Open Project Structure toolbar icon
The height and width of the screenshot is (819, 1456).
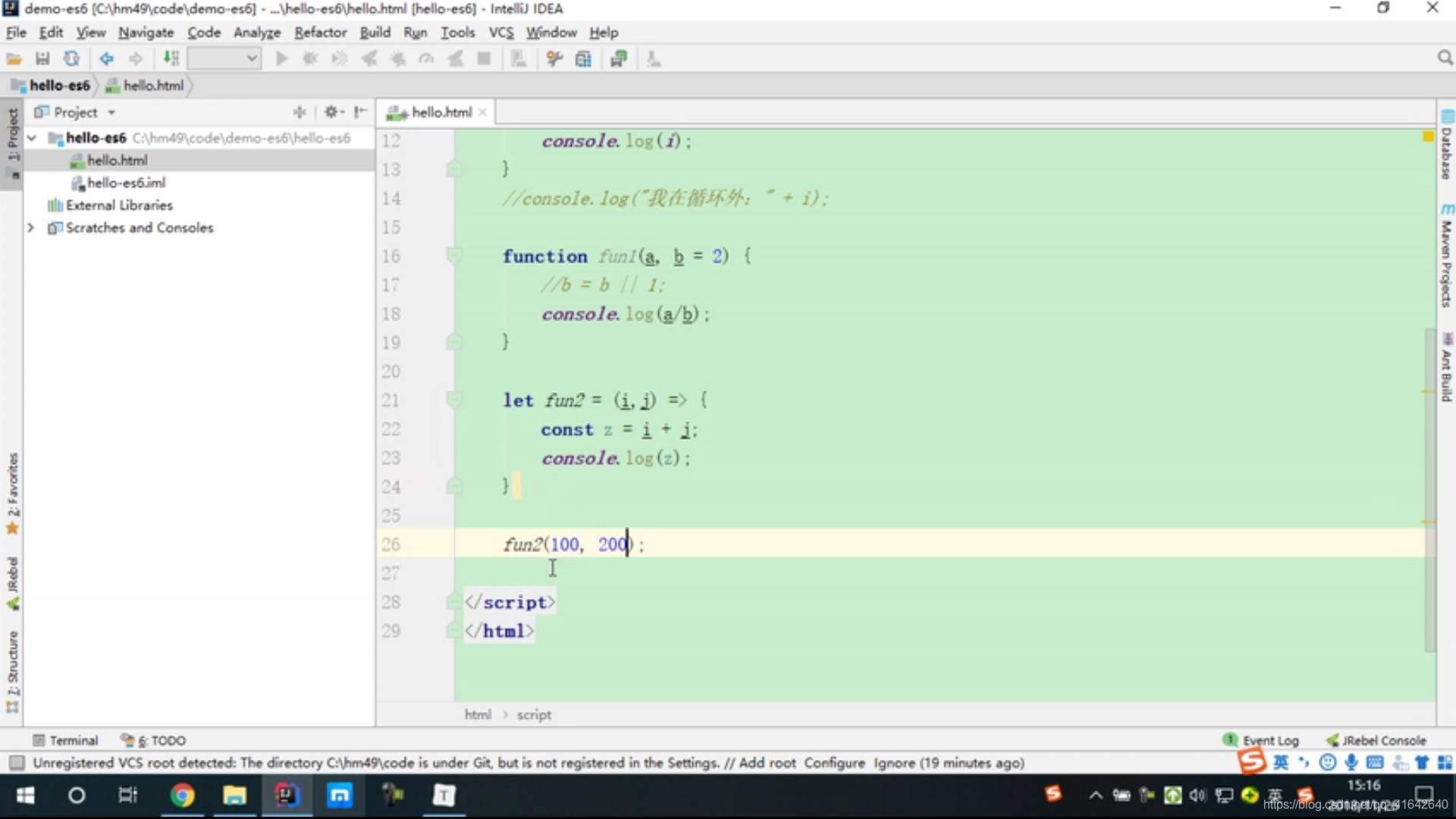583,59
